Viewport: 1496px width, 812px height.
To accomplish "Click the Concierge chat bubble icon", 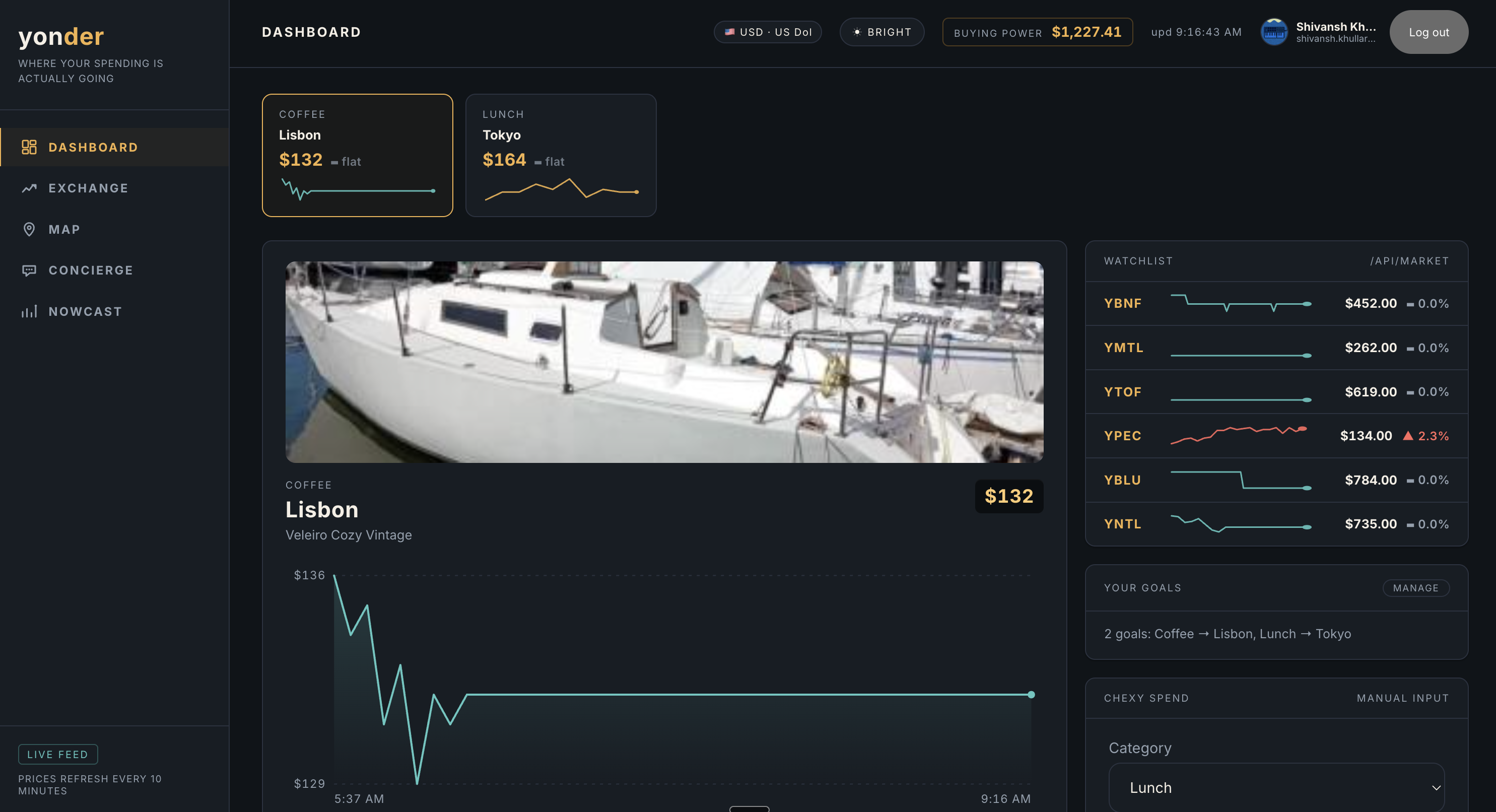I will (x=29, y=270).
